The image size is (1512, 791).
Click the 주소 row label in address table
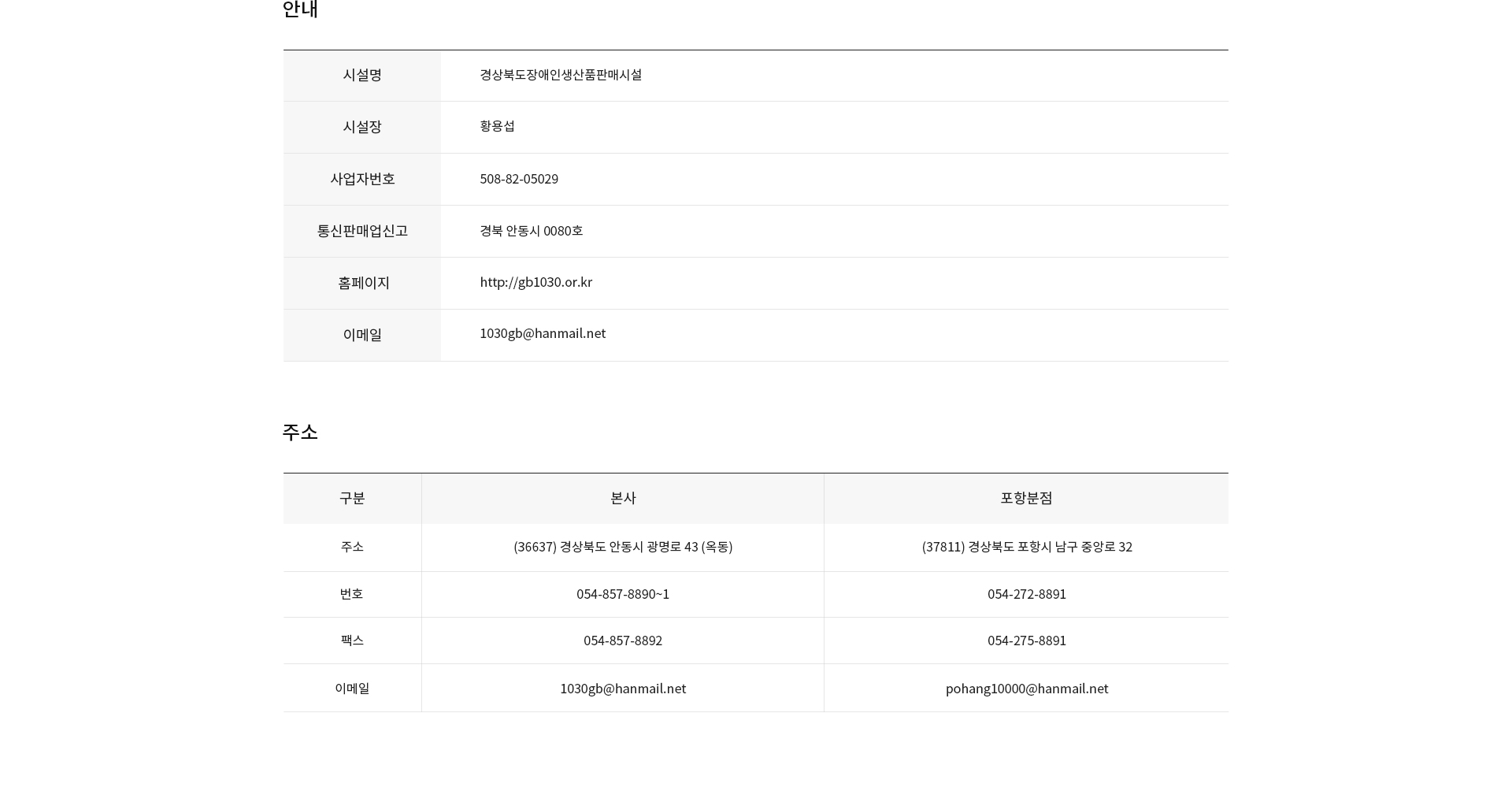pos(352,547)
